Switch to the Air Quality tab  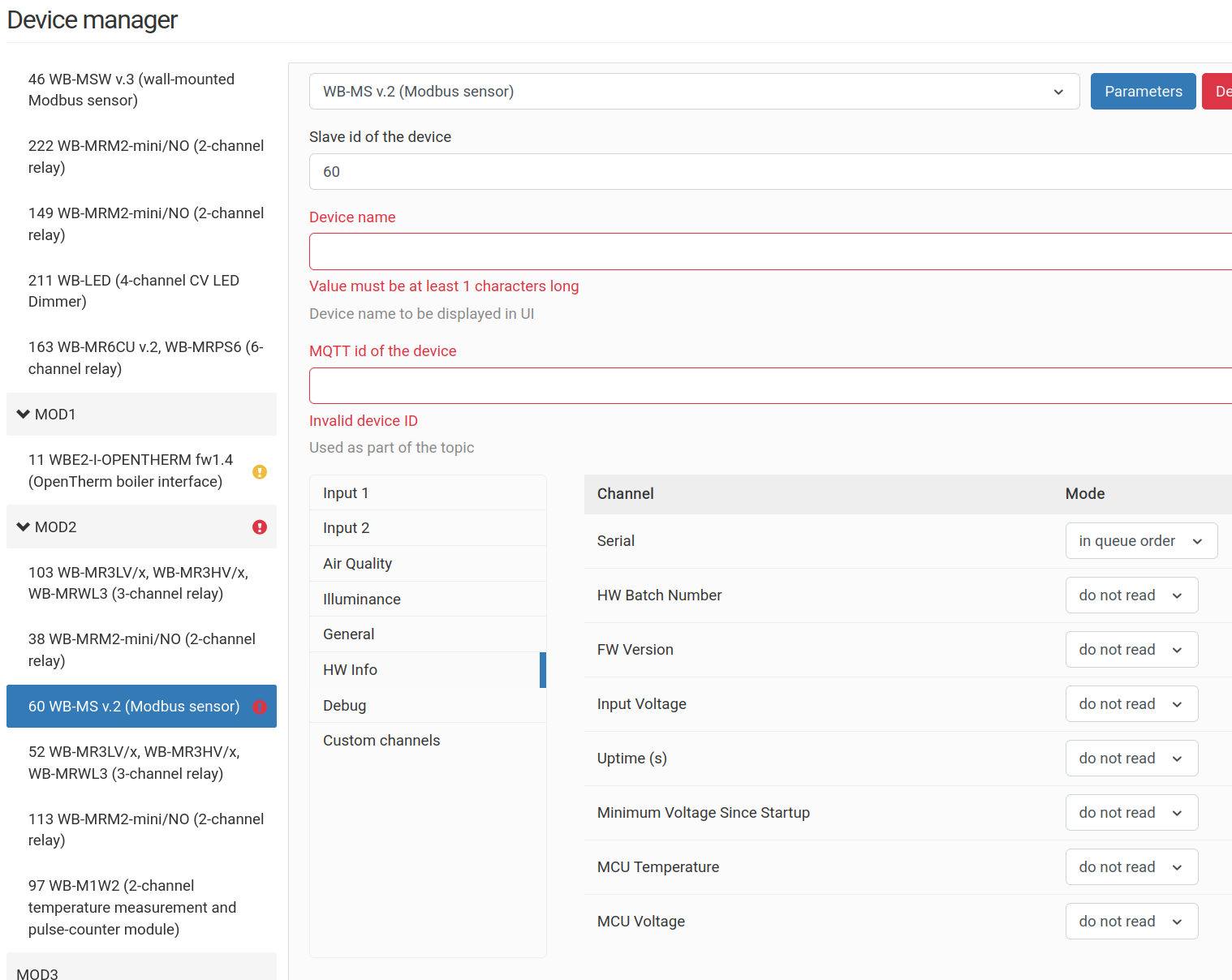coord(357,564)
